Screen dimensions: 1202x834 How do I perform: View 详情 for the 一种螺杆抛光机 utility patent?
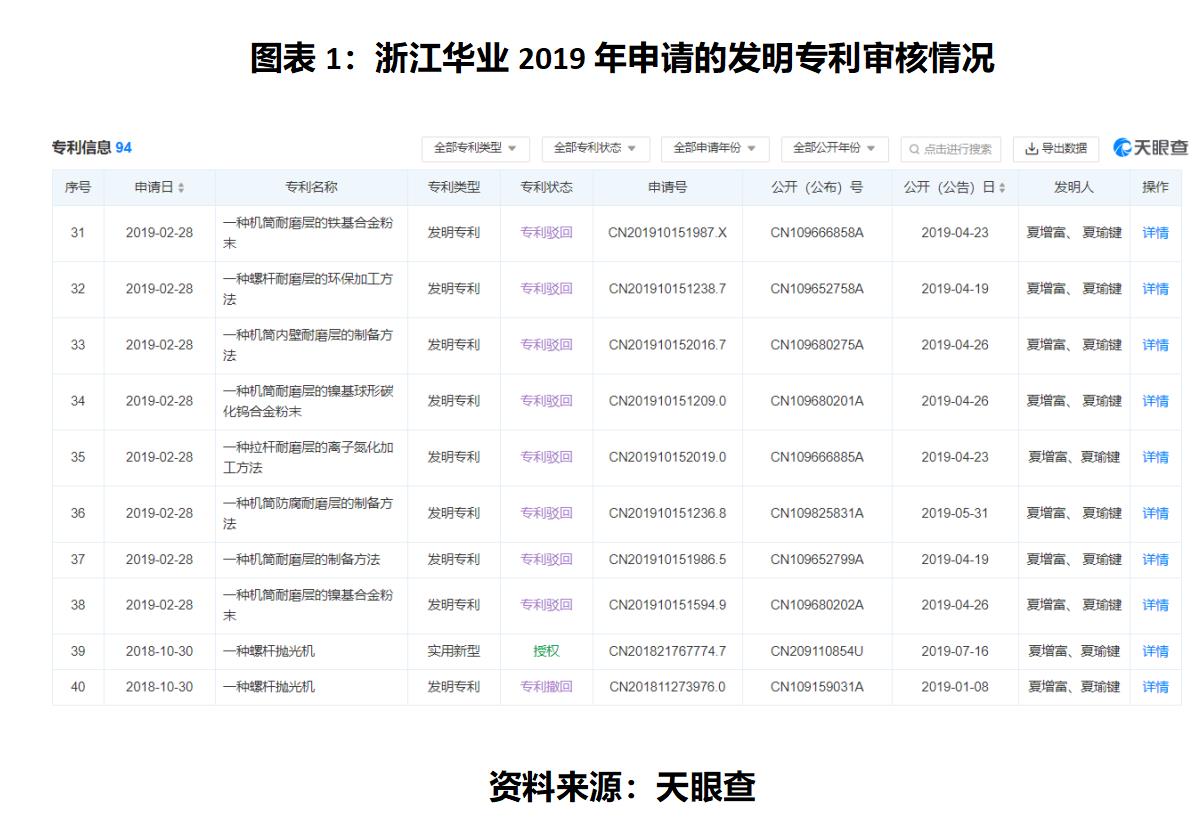[1156, 651]
